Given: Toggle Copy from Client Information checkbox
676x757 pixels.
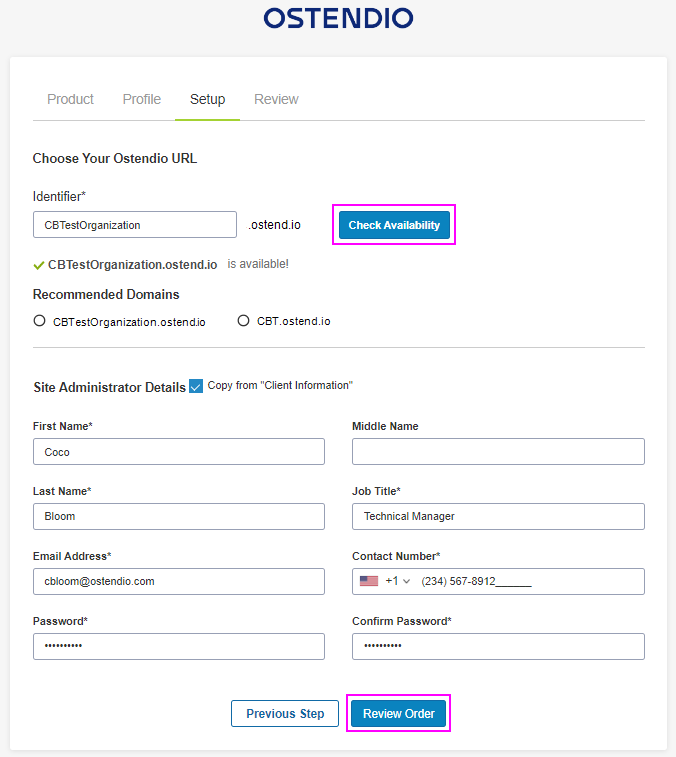Looking at the screenshot, I should click(196, 386).
